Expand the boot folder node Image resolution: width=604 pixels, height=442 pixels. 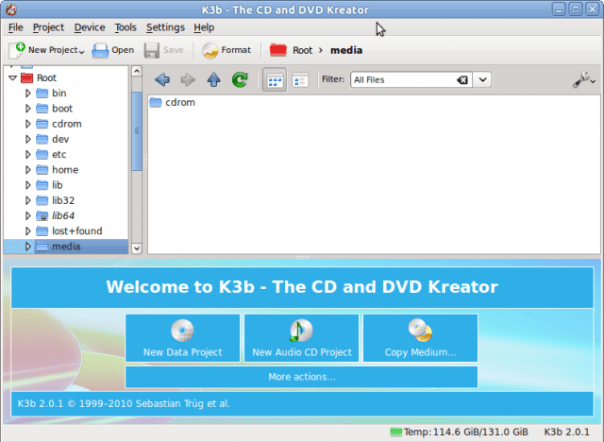pos(28,109)
